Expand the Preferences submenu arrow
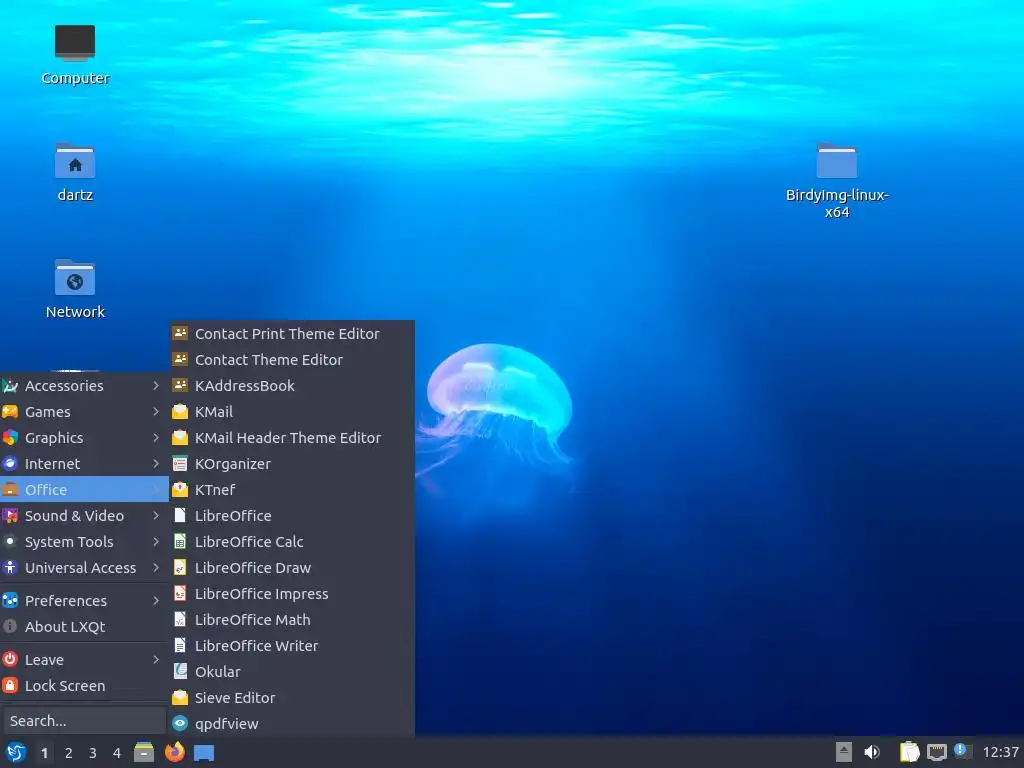Viewport: 1024px width, 768px height. (156, 601)
